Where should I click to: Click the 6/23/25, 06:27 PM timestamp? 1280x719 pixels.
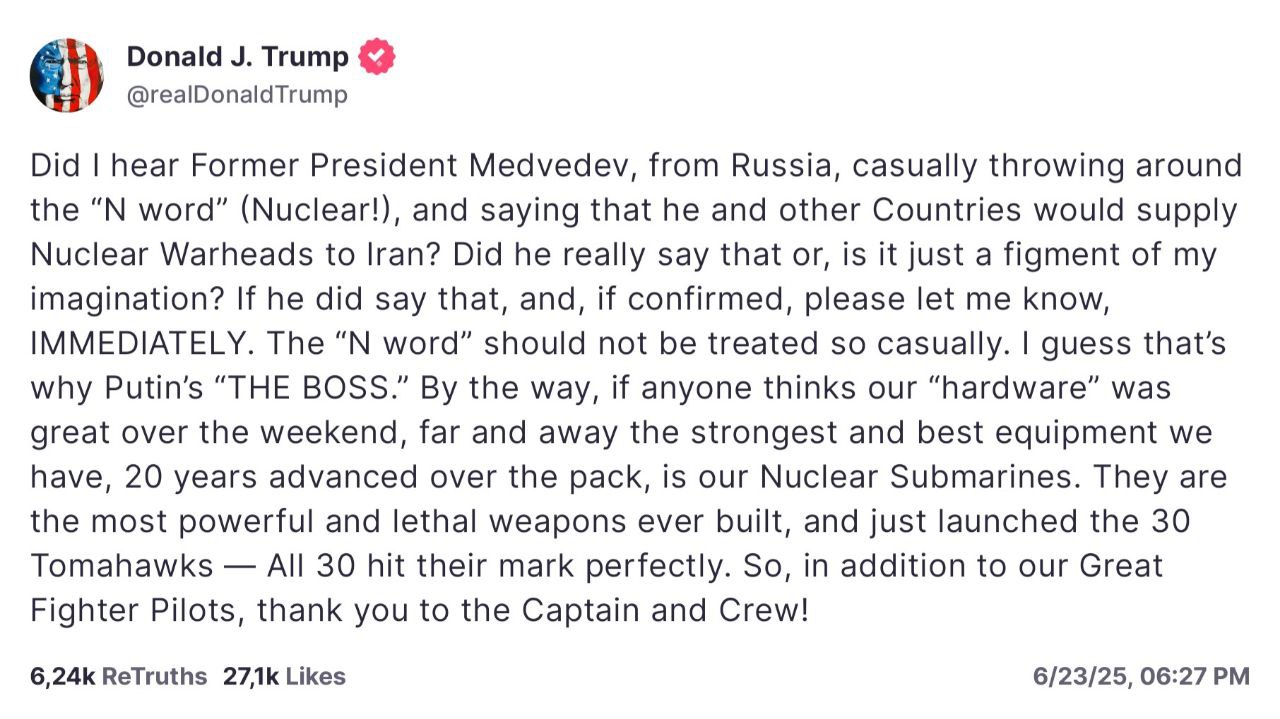click(1140, 676)
